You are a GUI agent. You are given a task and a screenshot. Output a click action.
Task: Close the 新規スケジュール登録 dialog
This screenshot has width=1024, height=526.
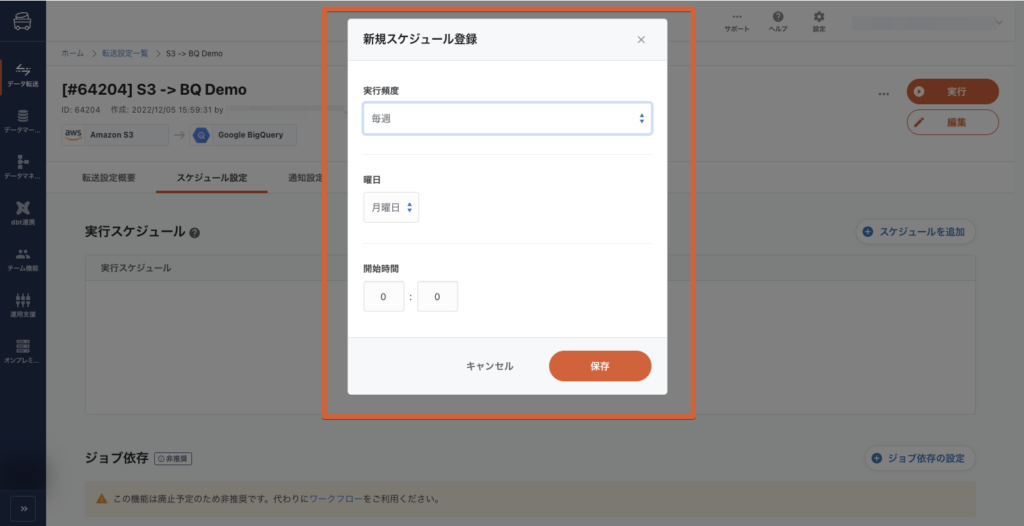[641, 40]
